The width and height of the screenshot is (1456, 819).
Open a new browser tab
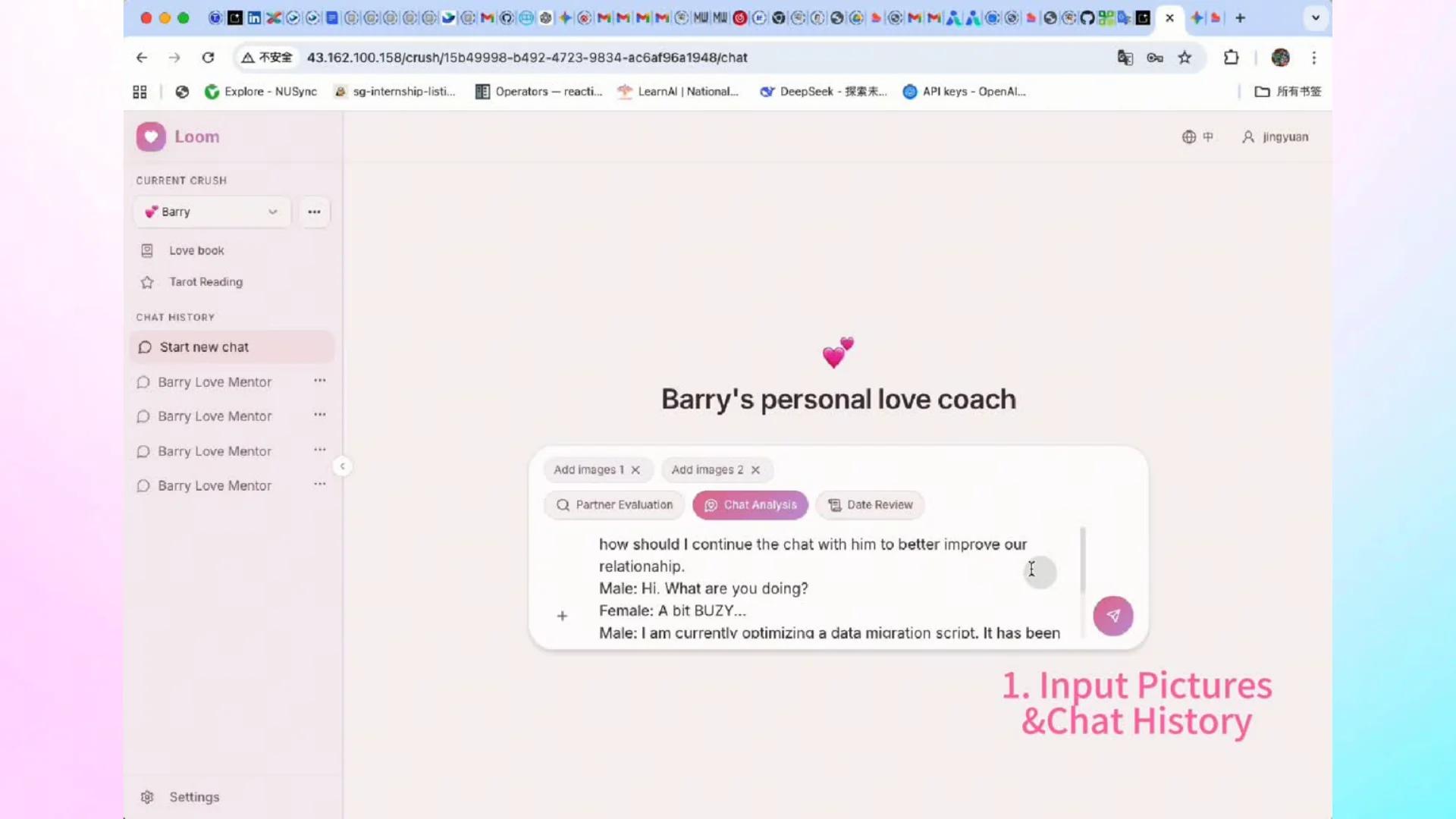(x=1241, y=17)
